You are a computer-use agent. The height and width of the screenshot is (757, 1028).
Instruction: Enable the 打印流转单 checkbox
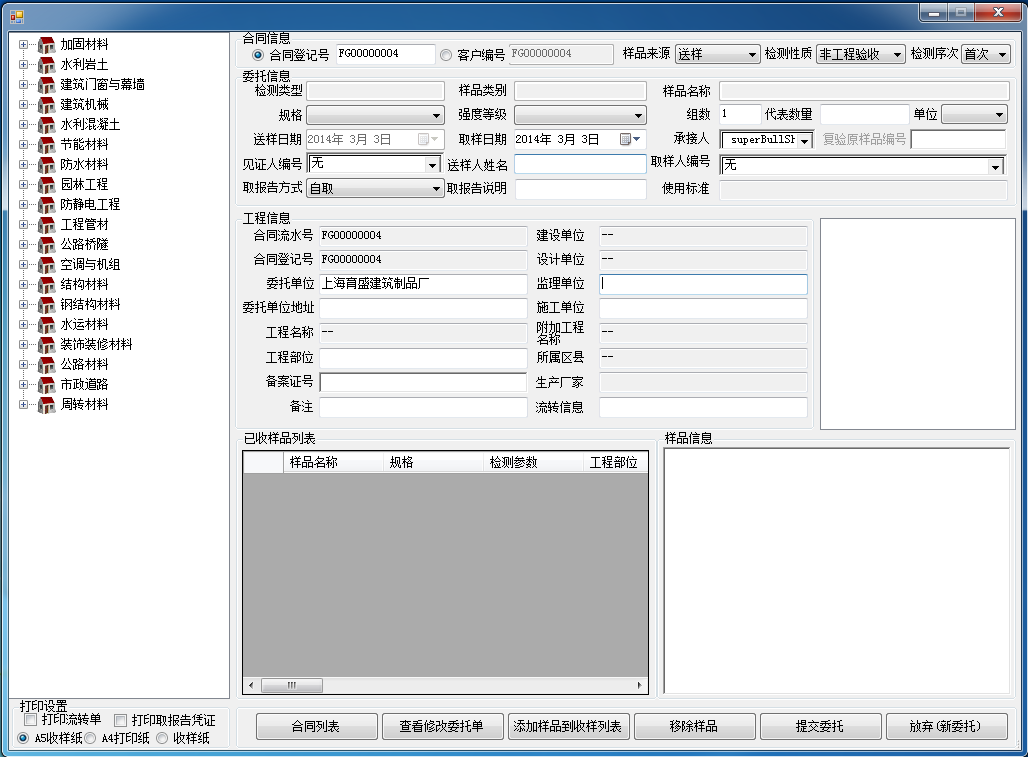point(30,720)
